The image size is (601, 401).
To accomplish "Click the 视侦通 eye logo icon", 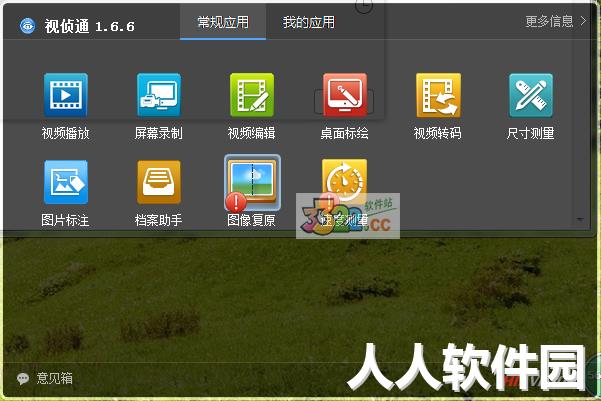I will click(x=27, y=26).
